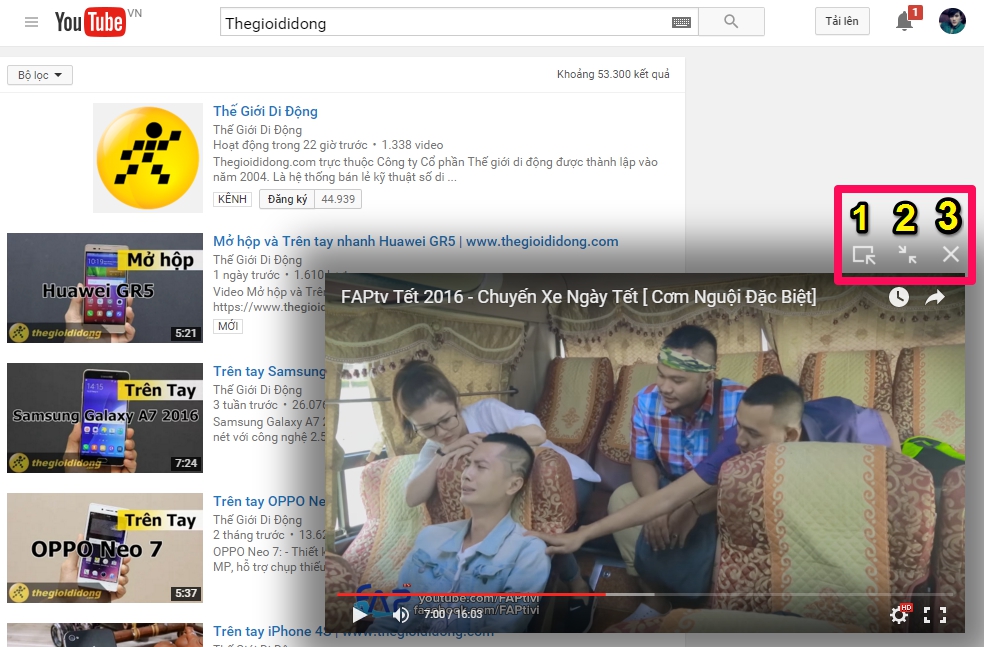
Task: Click channel name under Huawei GR5 video
Action: tap(257, 260)
